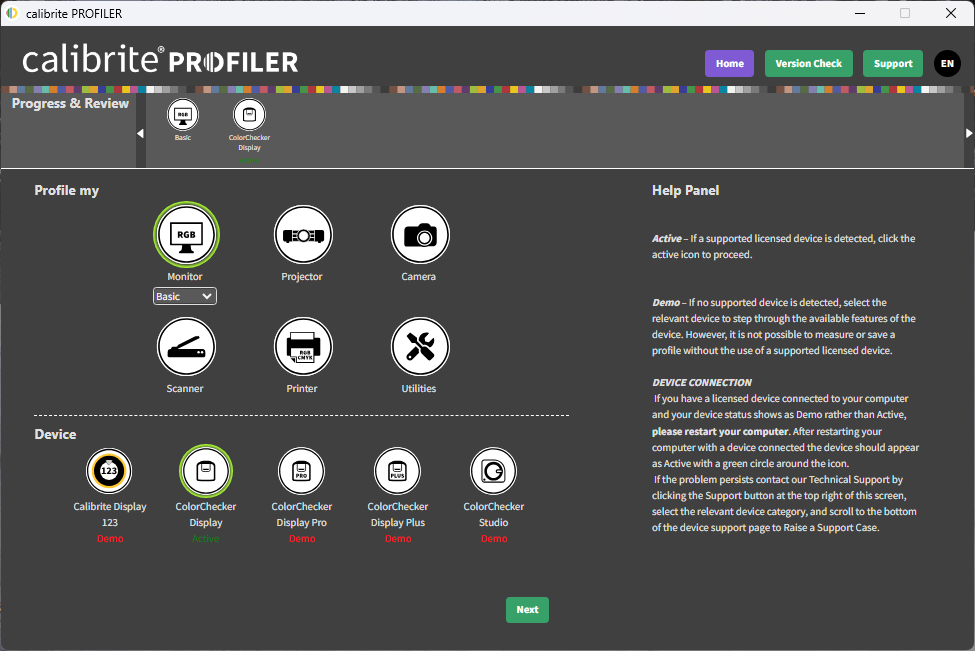Click the 'Projector' label
The image size is (975, 651).
coord(302,277)
